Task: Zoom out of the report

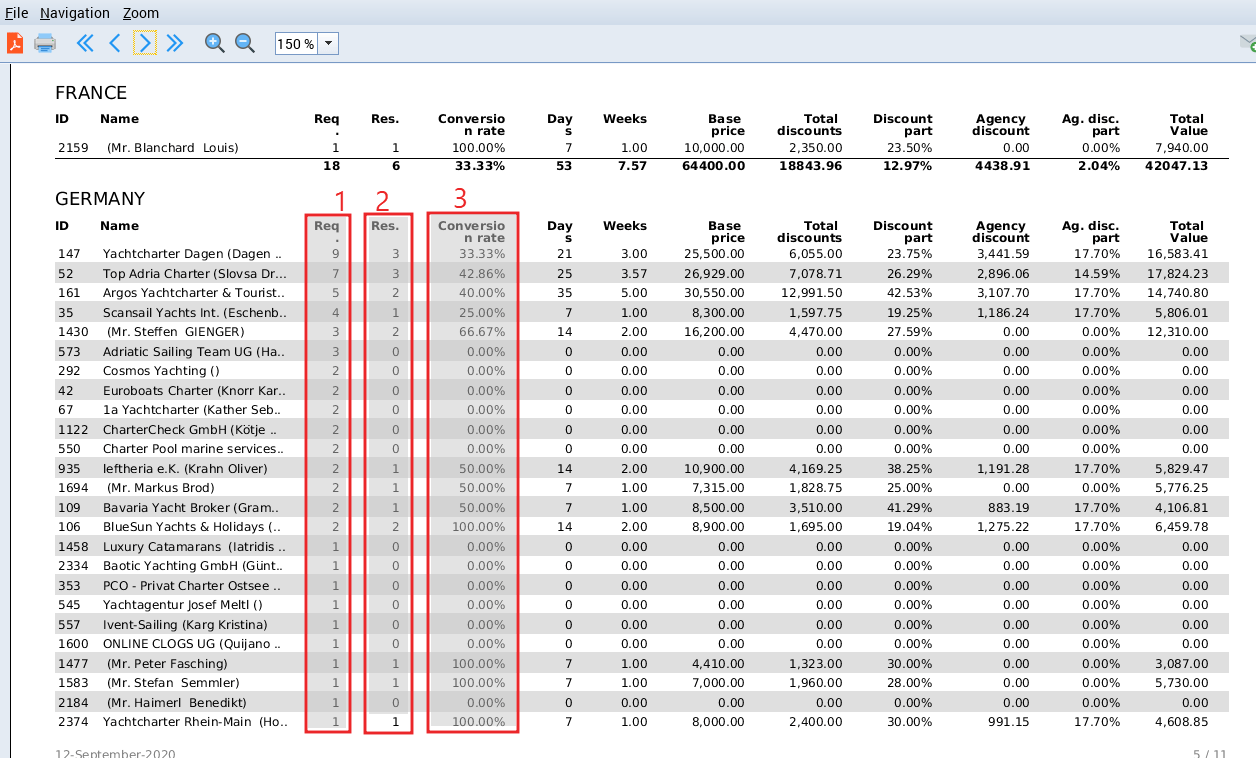Action: coord(245,43)
